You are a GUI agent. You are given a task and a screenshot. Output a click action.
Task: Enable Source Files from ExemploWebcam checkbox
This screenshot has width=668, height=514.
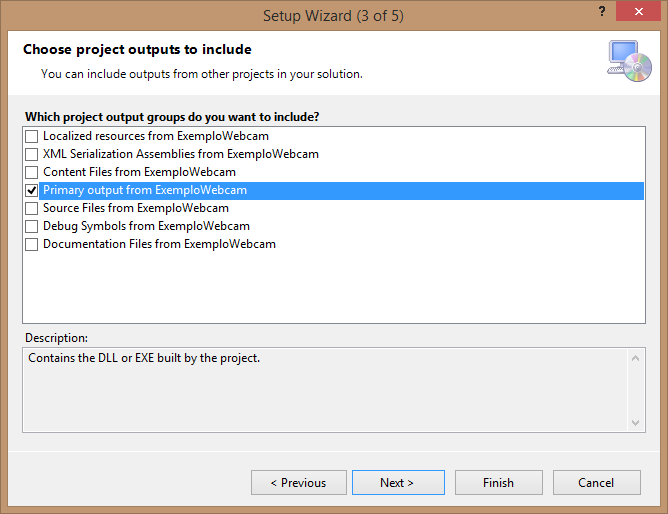[32, 208]
